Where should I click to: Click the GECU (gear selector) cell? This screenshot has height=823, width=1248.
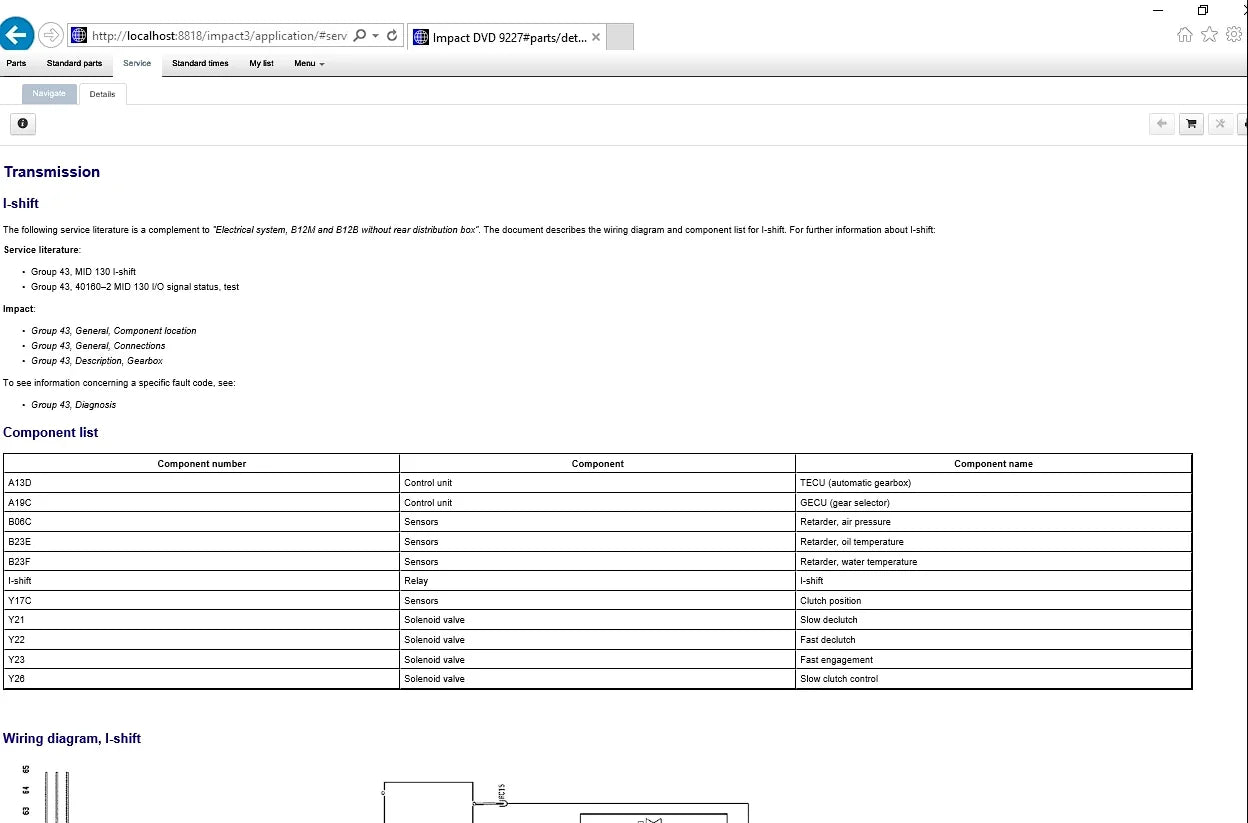point(993,503)
